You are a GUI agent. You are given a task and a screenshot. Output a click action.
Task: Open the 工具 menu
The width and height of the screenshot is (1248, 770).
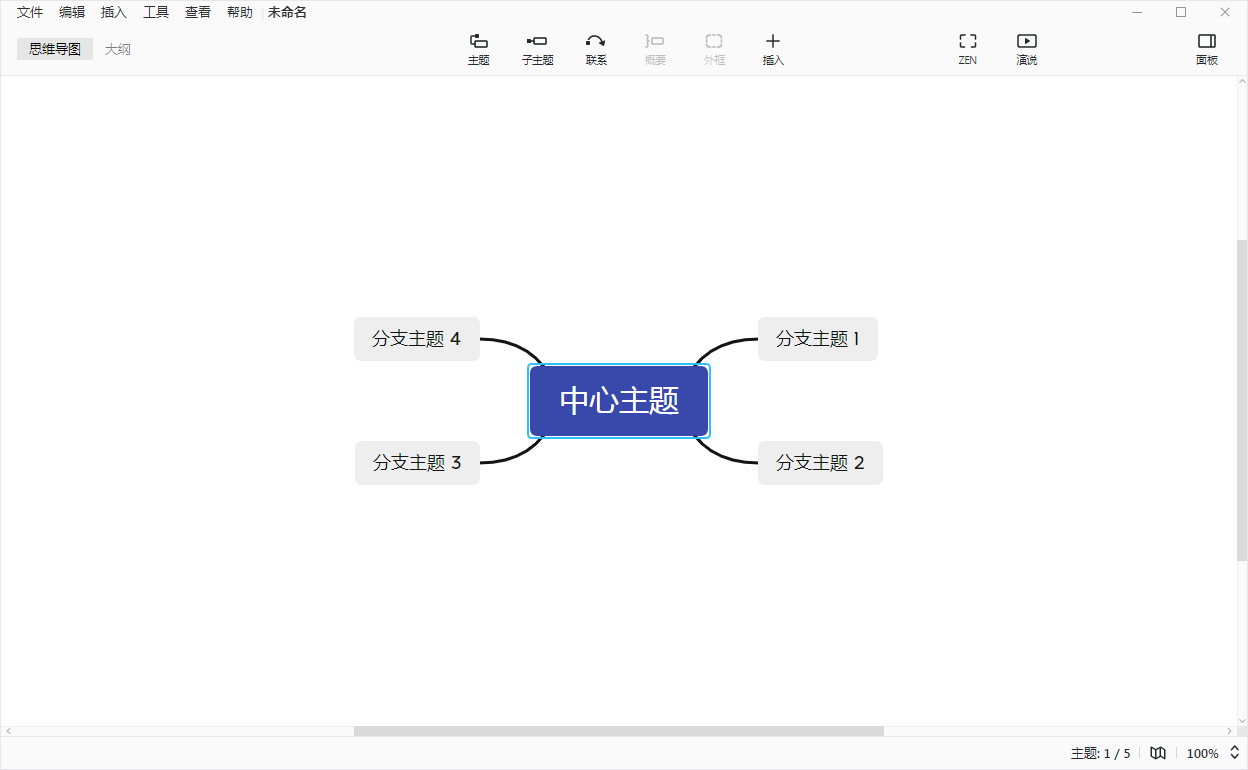pos(156,12)
